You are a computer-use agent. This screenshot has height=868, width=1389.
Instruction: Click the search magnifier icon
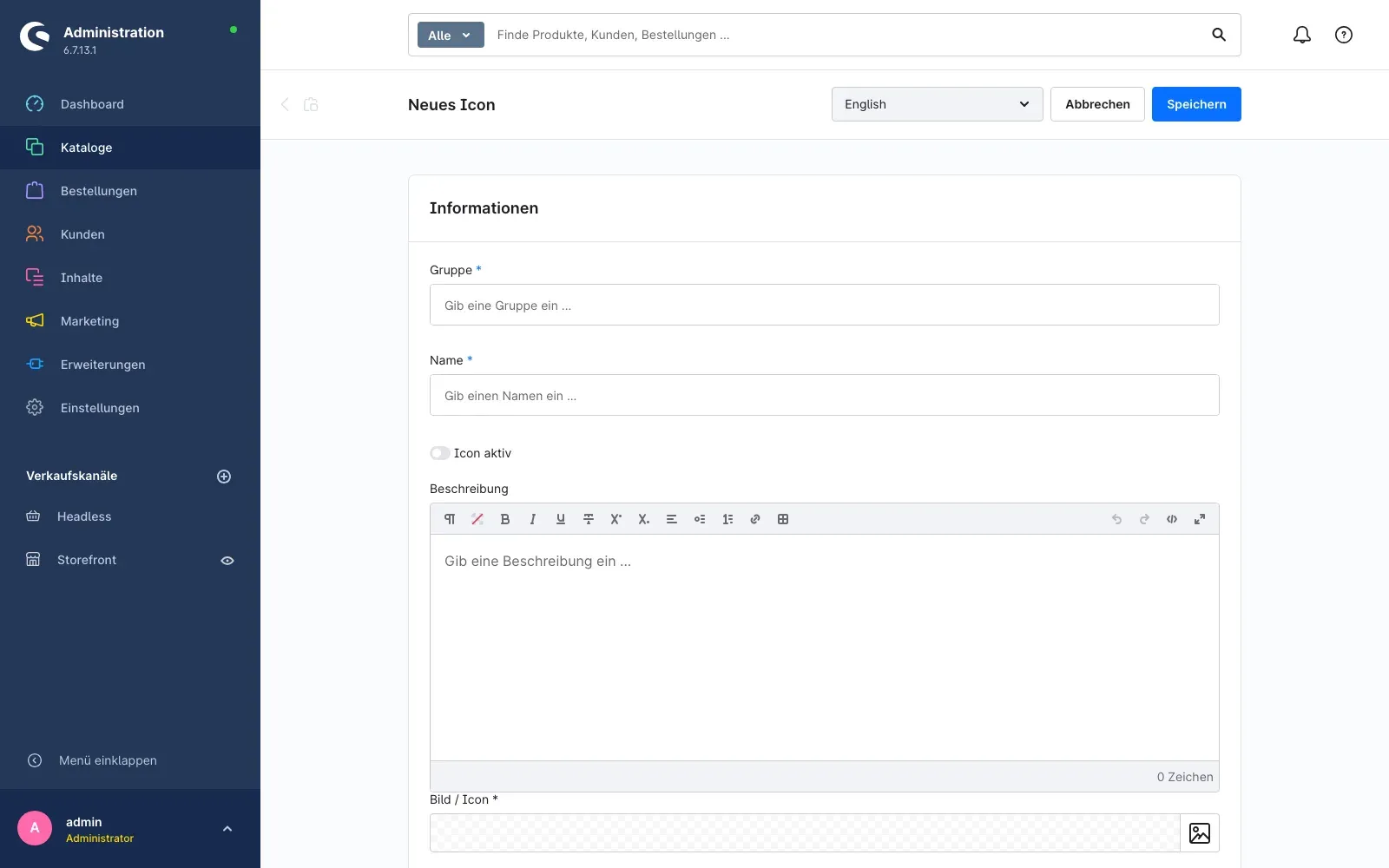tap(1219, 35)
